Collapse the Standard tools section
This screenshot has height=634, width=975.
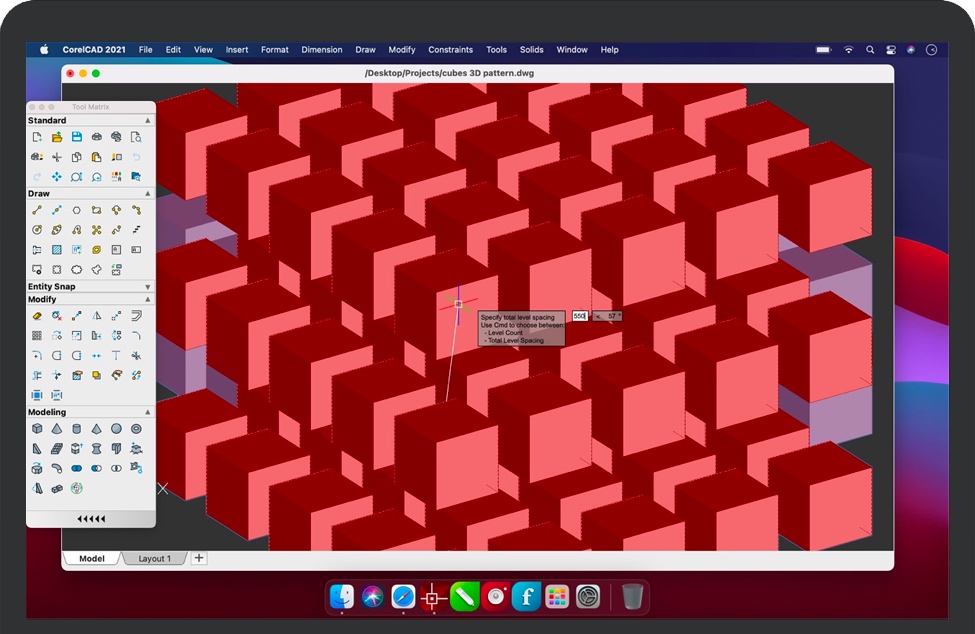tap(147, 121)
